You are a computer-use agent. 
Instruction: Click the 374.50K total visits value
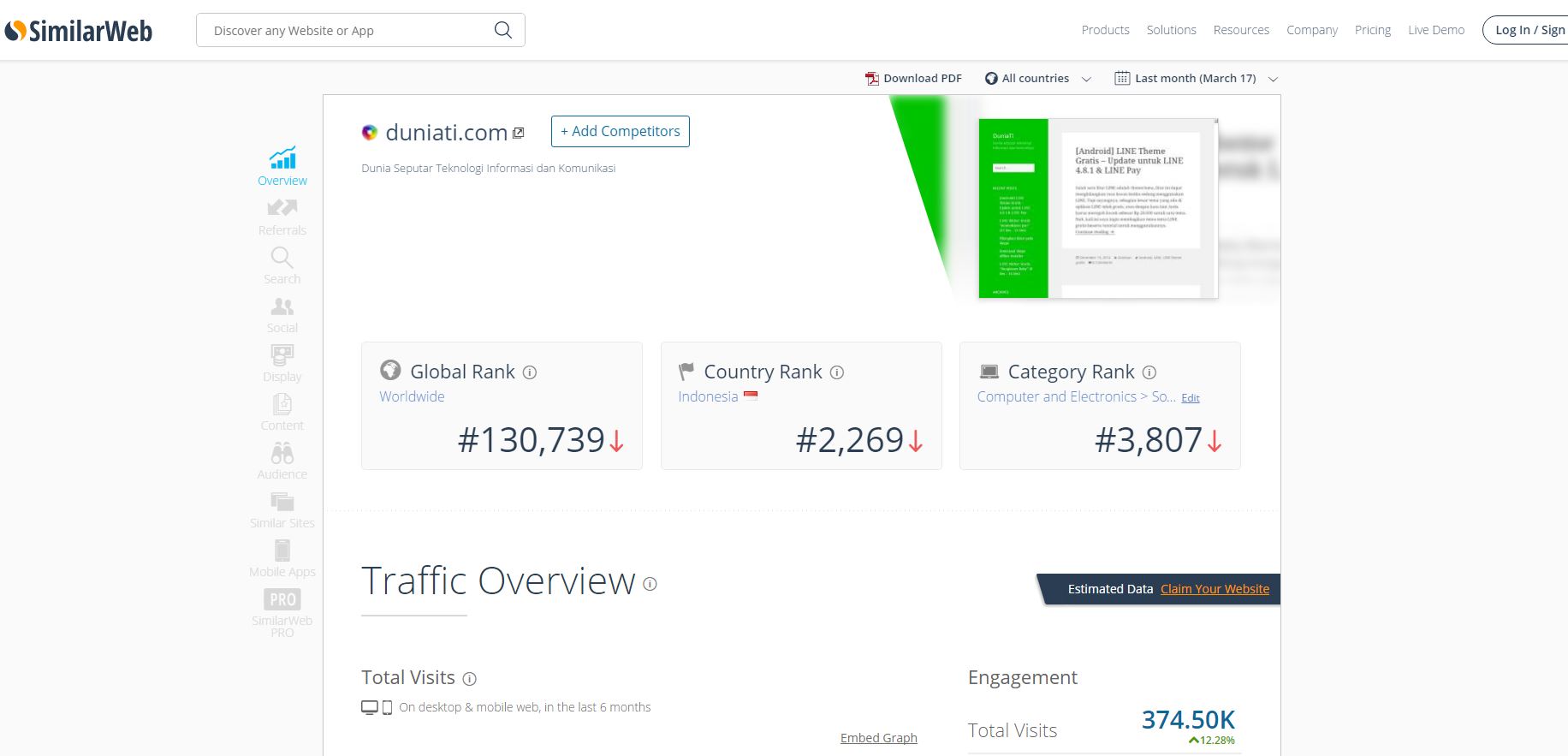pos(1188,720)
